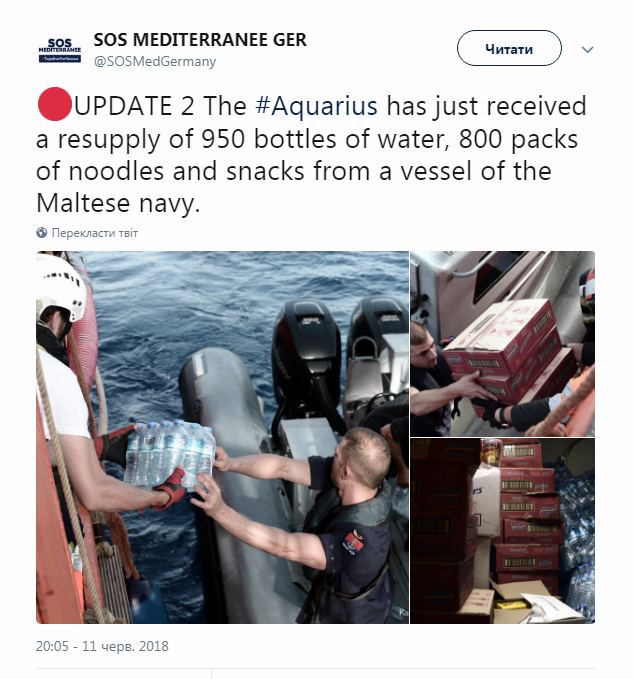Click the globe icon beside the translate link

point(42,233)
